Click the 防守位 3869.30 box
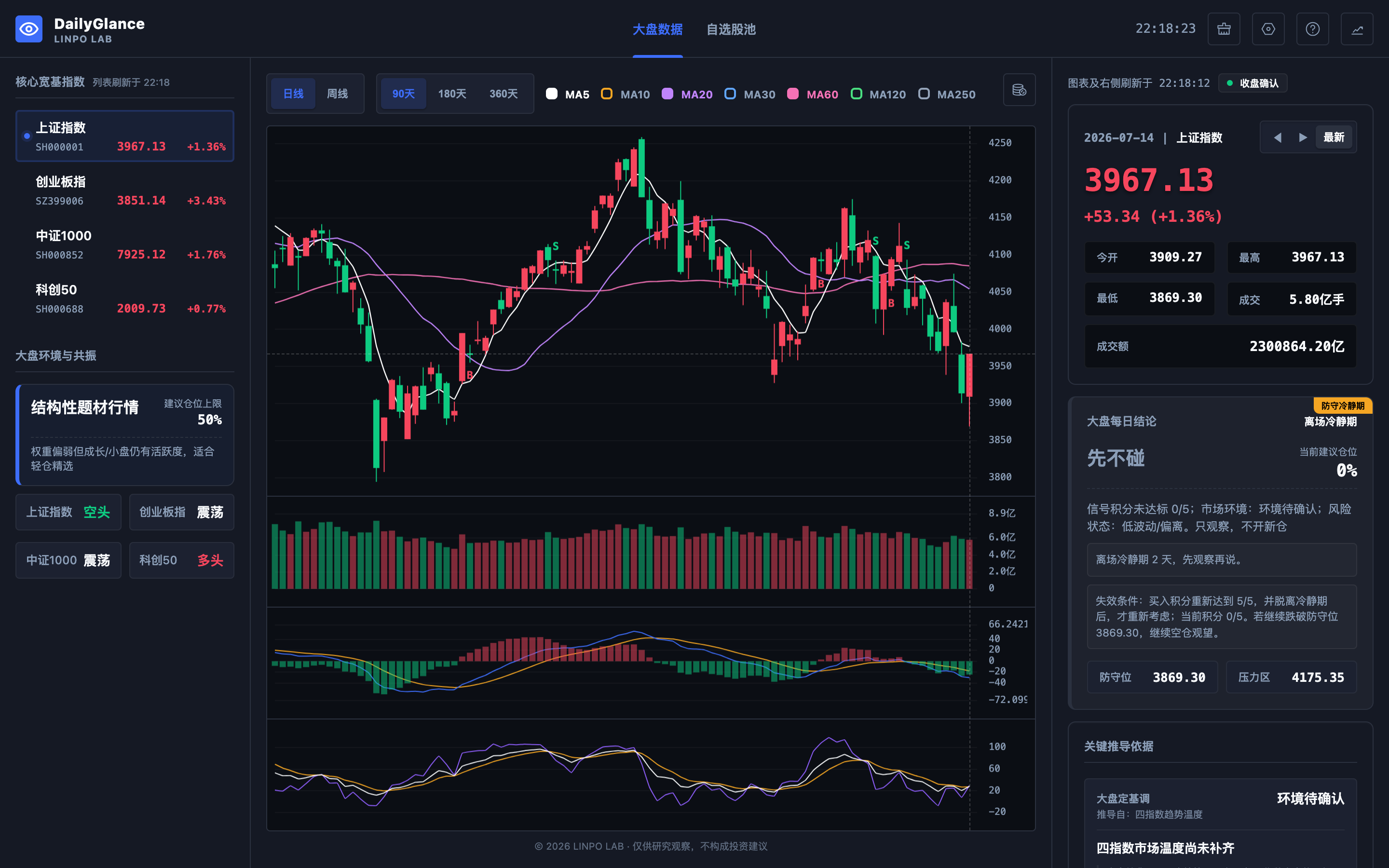 click(x=1152, y=678)
